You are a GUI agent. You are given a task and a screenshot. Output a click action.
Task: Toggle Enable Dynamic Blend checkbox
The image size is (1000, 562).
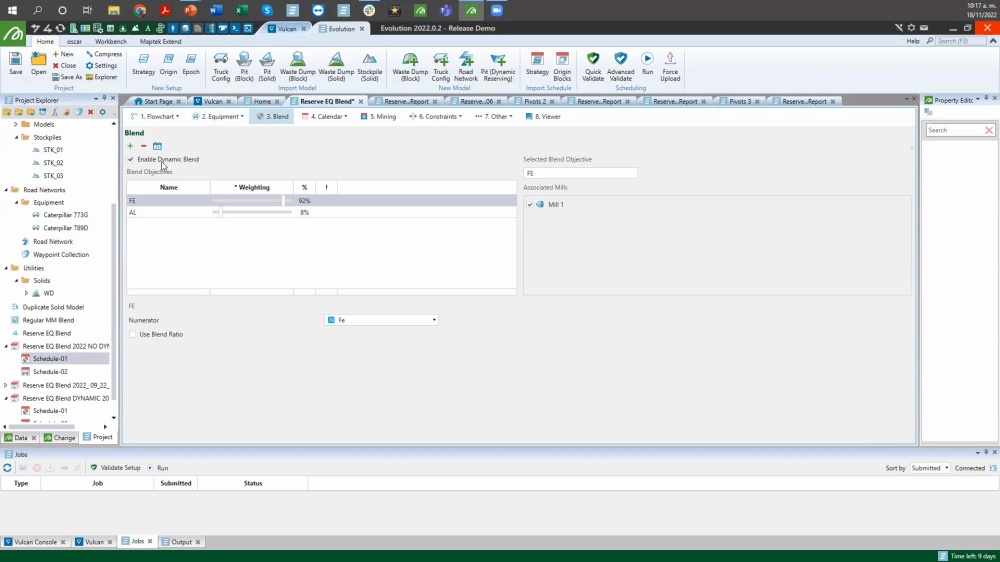(x=131, y=159)
